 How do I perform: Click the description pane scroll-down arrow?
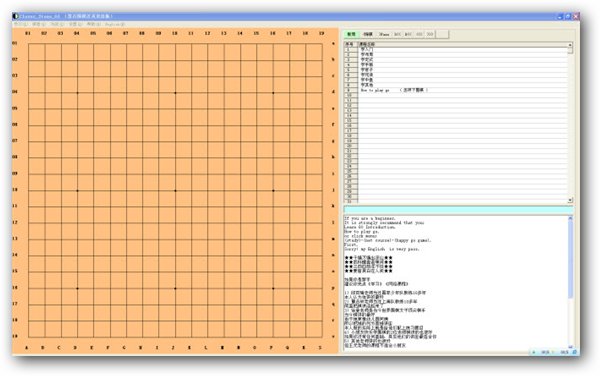tap(570, 347)
